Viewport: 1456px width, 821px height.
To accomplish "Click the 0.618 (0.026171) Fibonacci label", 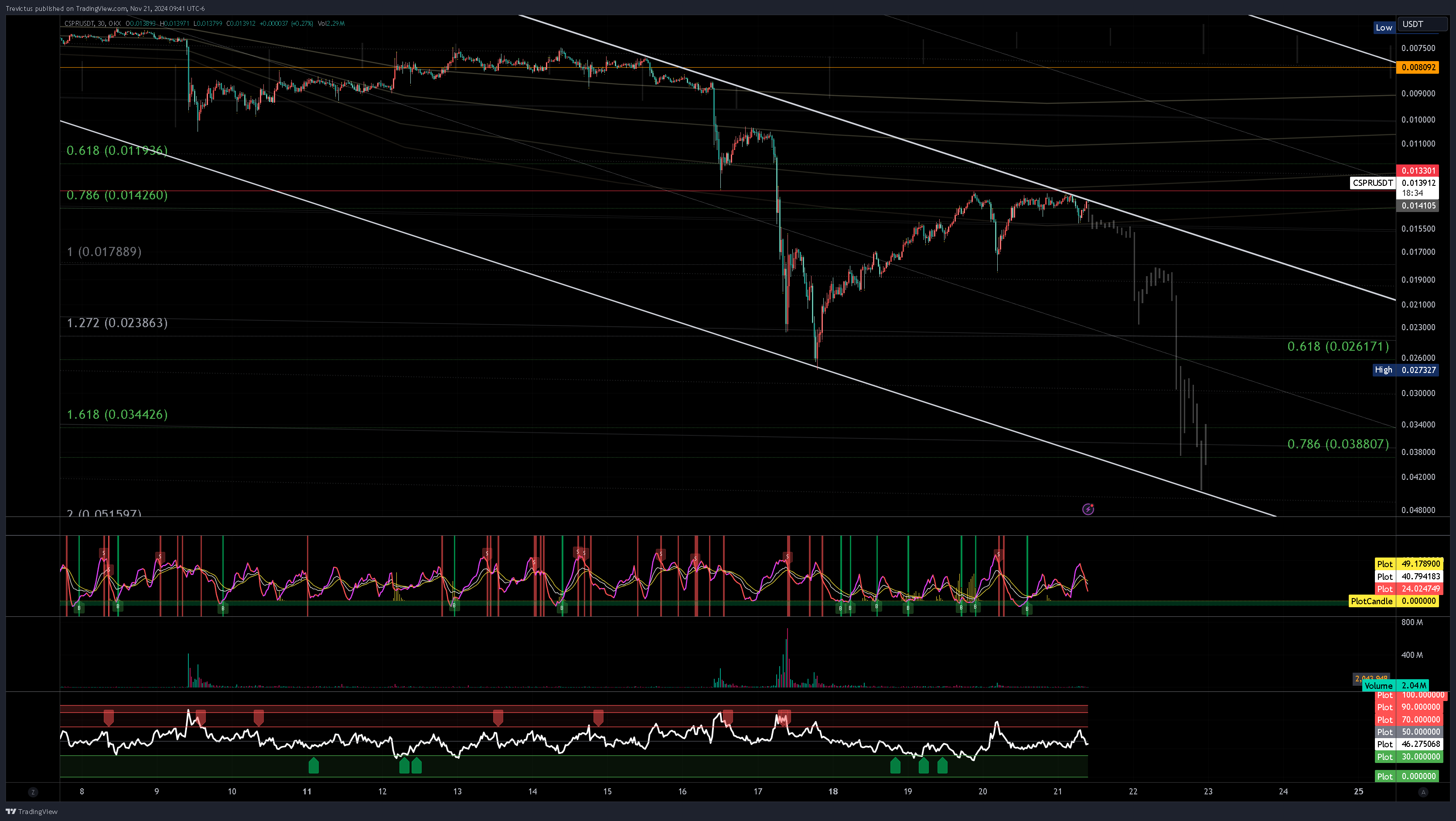I will point(1338,347).
